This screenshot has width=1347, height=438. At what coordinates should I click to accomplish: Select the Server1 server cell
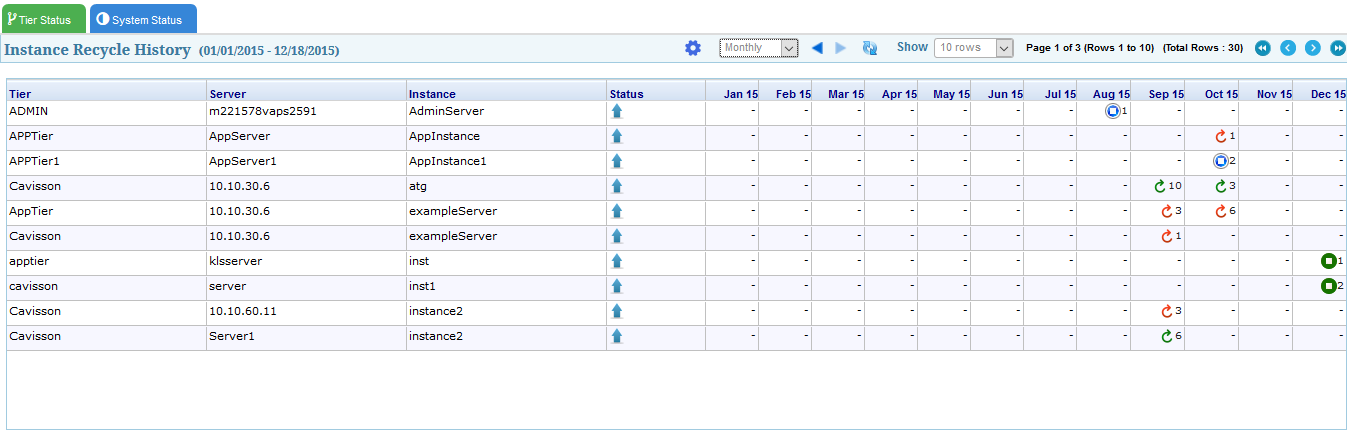[306, 336]
